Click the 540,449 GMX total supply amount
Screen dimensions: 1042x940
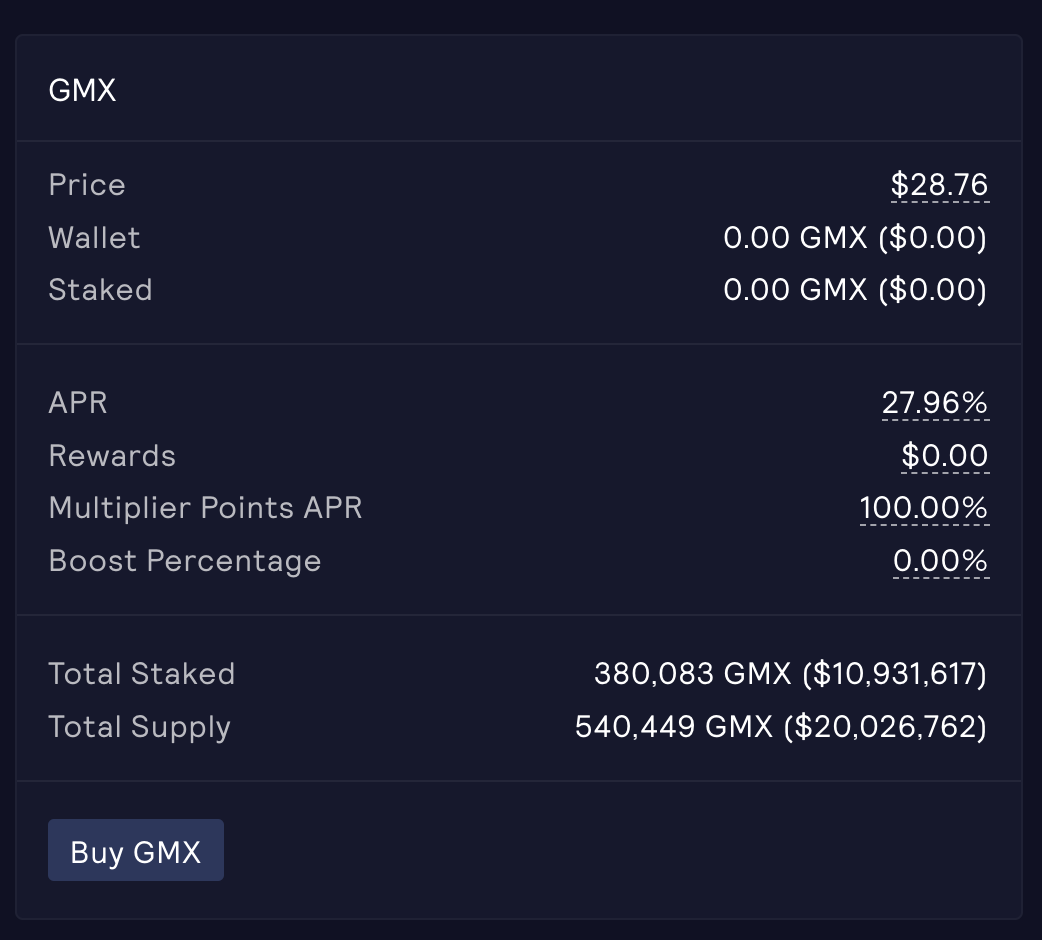tap(674, 727)
